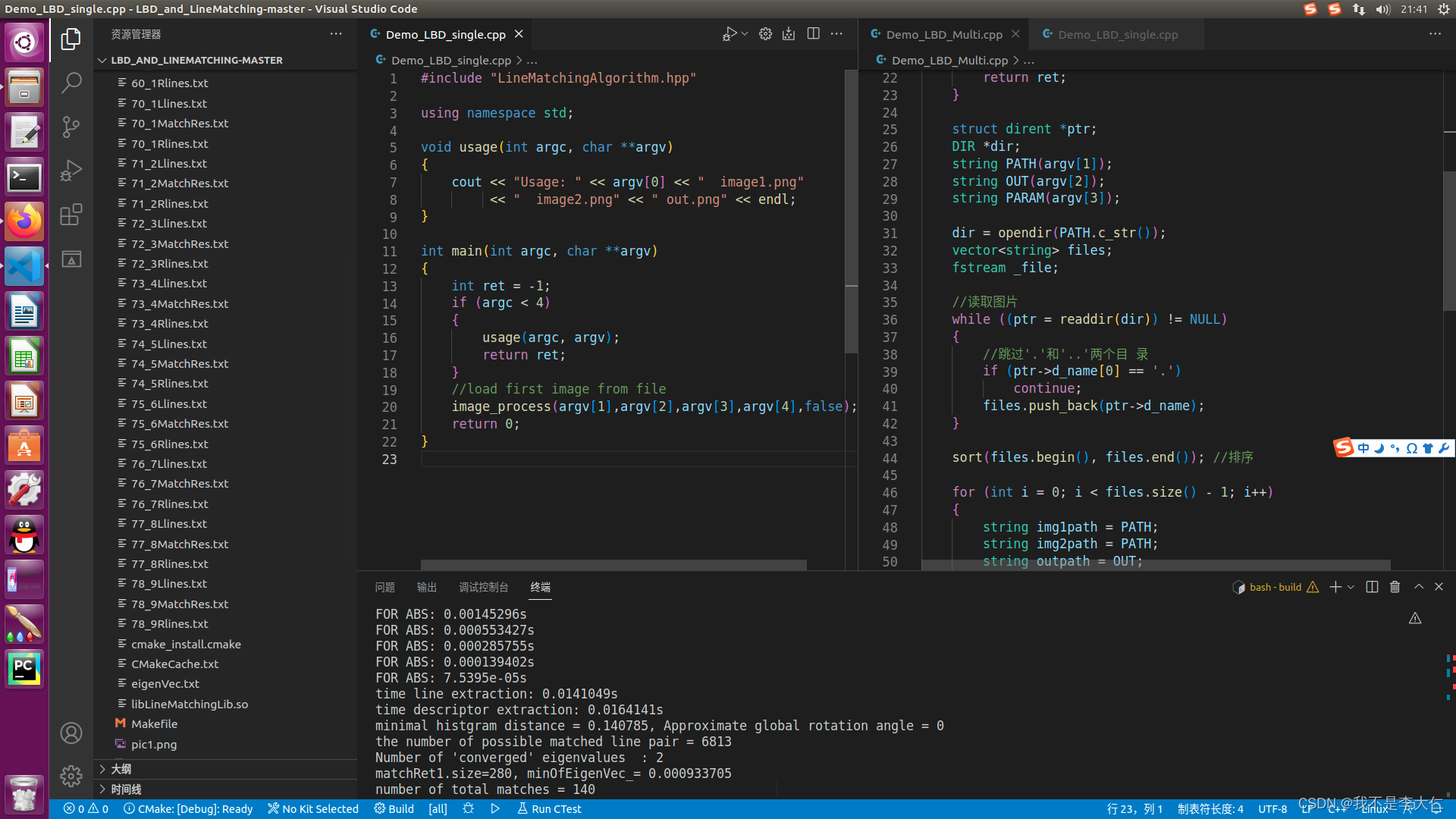Open the Search view in activity bar
This screenshot has height=819, width=1456.
[71, 83]
